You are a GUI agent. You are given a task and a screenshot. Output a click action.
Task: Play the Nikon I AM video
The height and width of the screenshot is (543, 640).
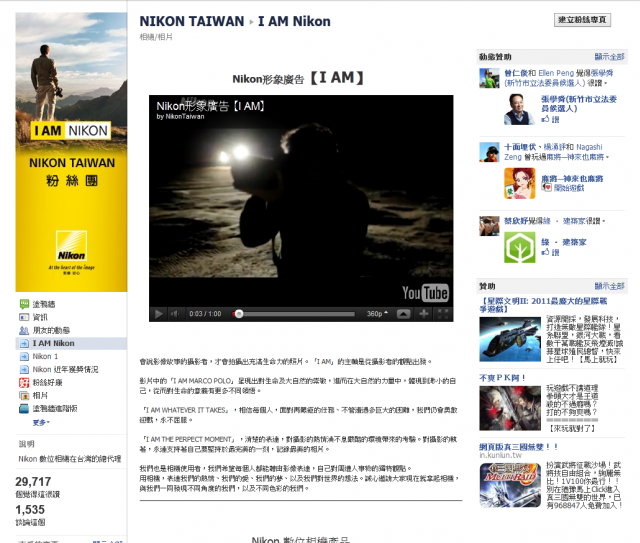[158, 314]
